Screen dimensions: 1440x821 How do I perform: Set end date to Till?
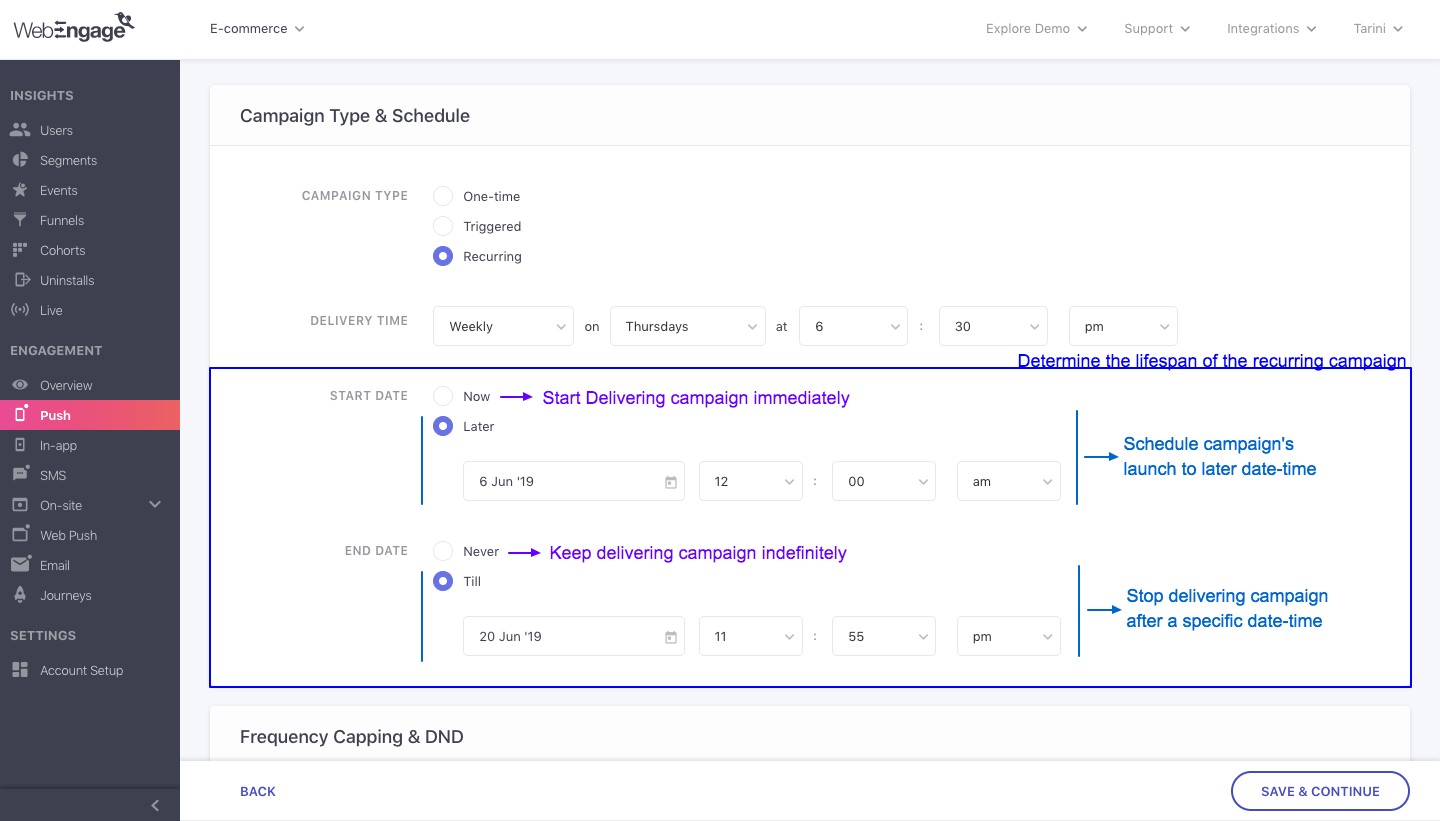(443, 581)
